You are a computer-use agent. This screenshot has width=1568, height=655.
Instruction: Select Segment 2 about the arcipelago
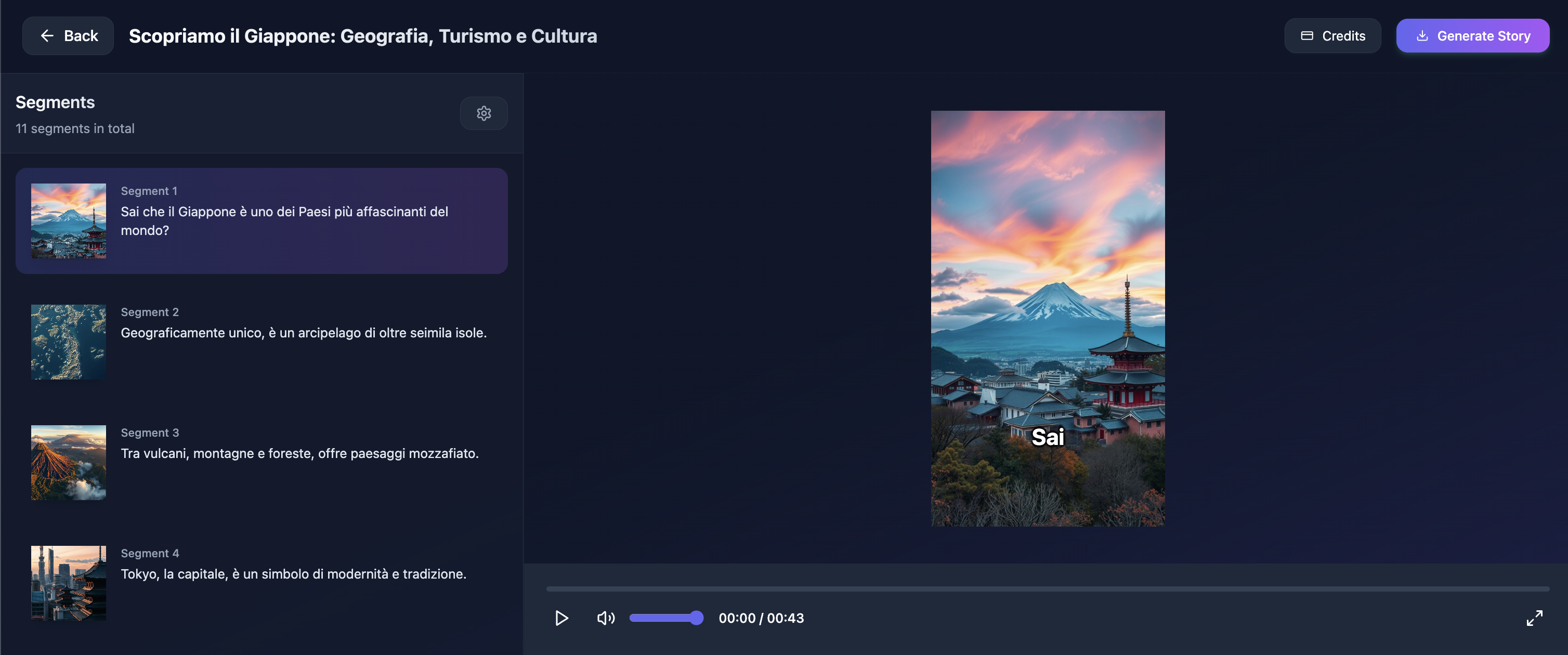303,332
